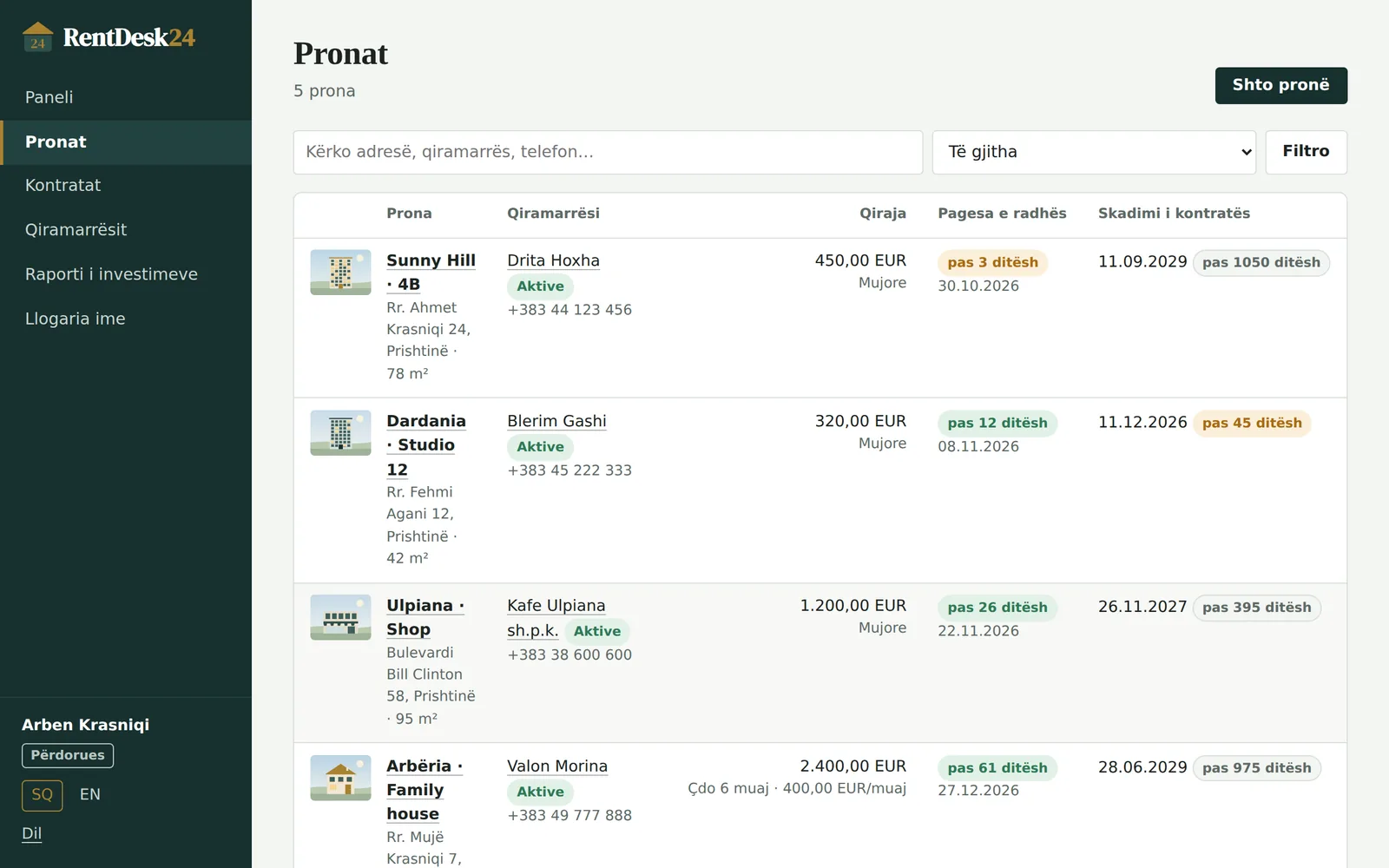This screenshot has width=1389, height=868.
Task: Open Sunny Hill · 4B property link
Action: pyautogui.click(x=431, y=272)
